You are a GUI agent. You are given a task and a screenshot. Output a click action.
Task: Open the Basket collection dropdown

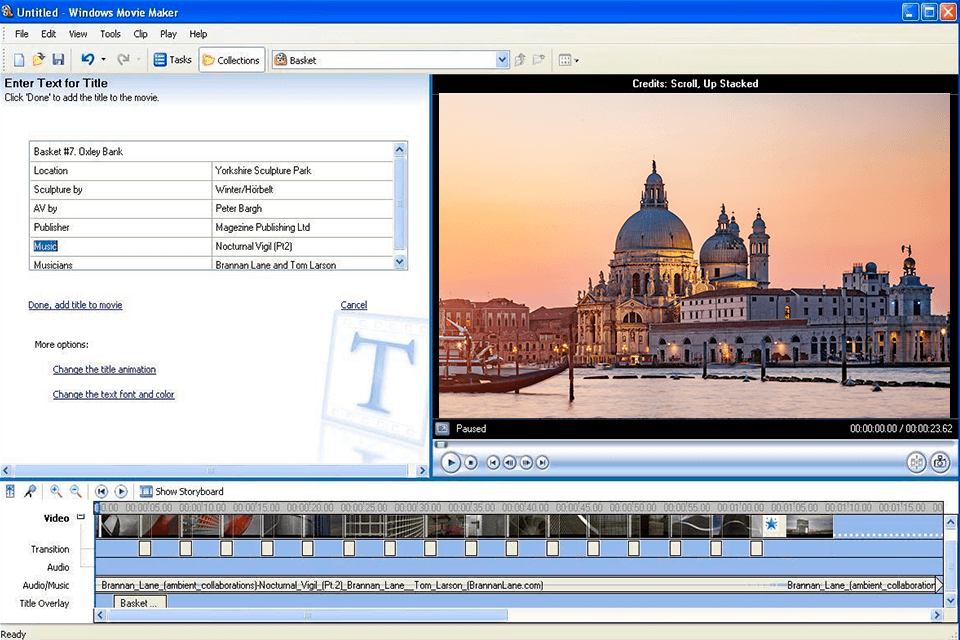point(502,59)
